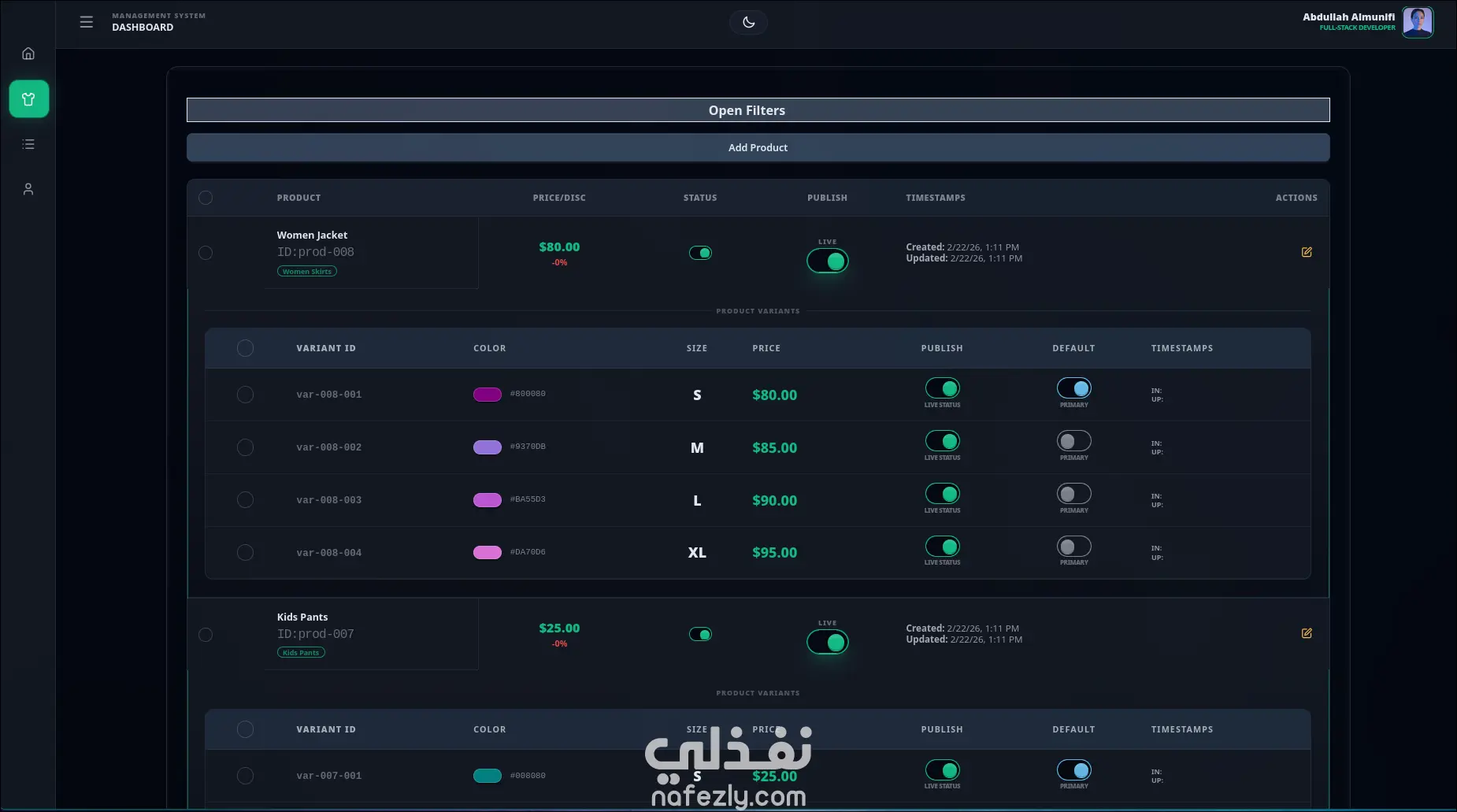Image resolution: width=1457 pixels, height=812 pixels.
Task: Click the Kids Pants category tag
Action: pos(301,652)
